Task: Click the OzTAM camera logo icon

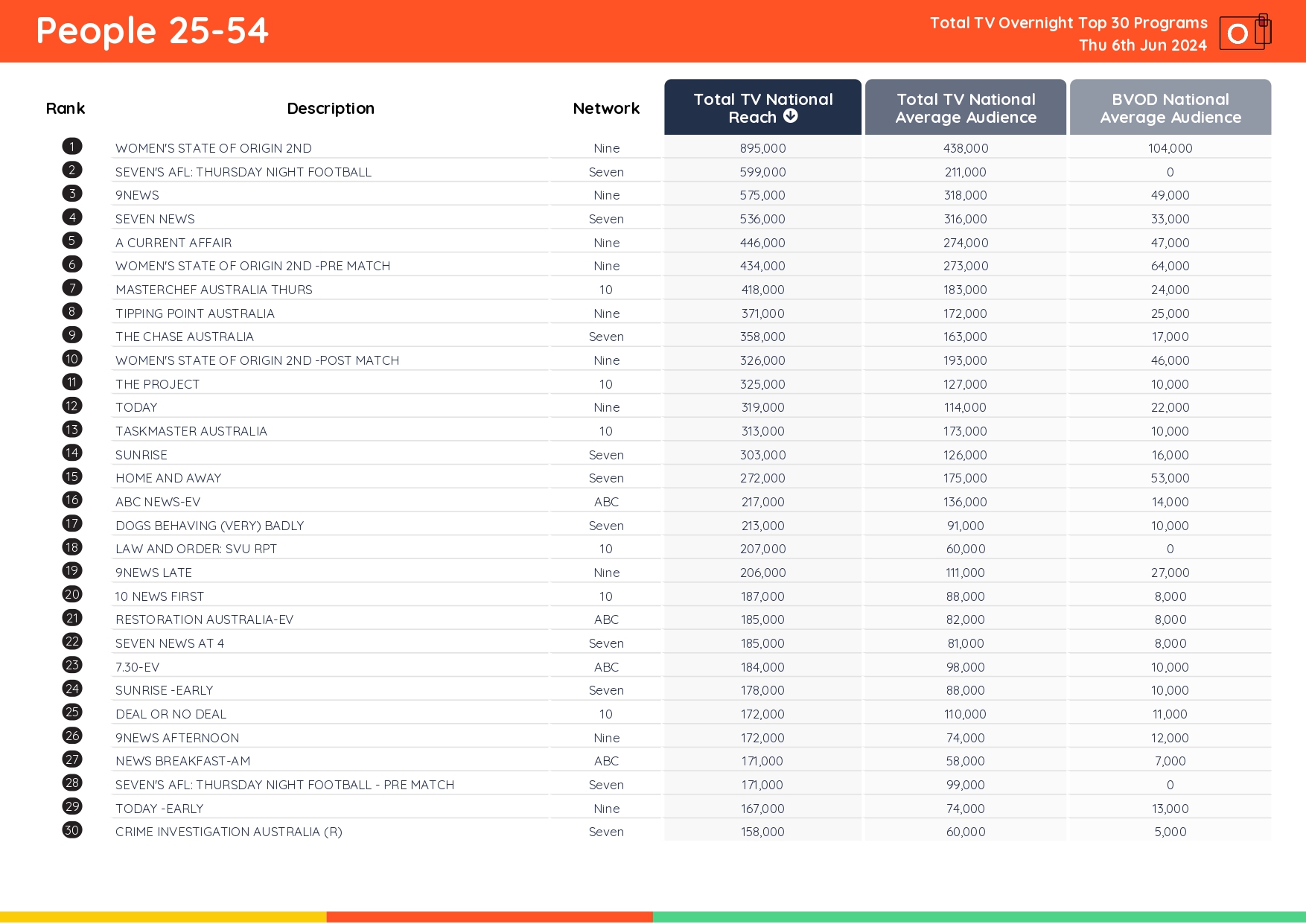Action: (x=1244, y=33)
